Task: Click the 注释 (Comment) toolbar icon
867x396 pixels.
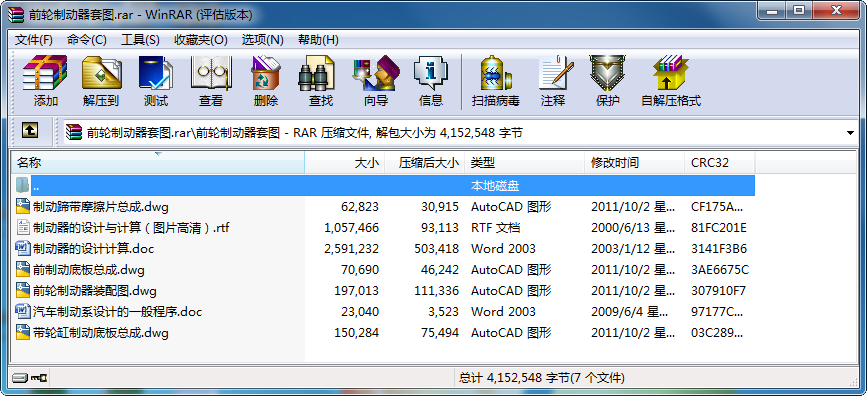Action: pyautogui.click(x=553, y=73)
